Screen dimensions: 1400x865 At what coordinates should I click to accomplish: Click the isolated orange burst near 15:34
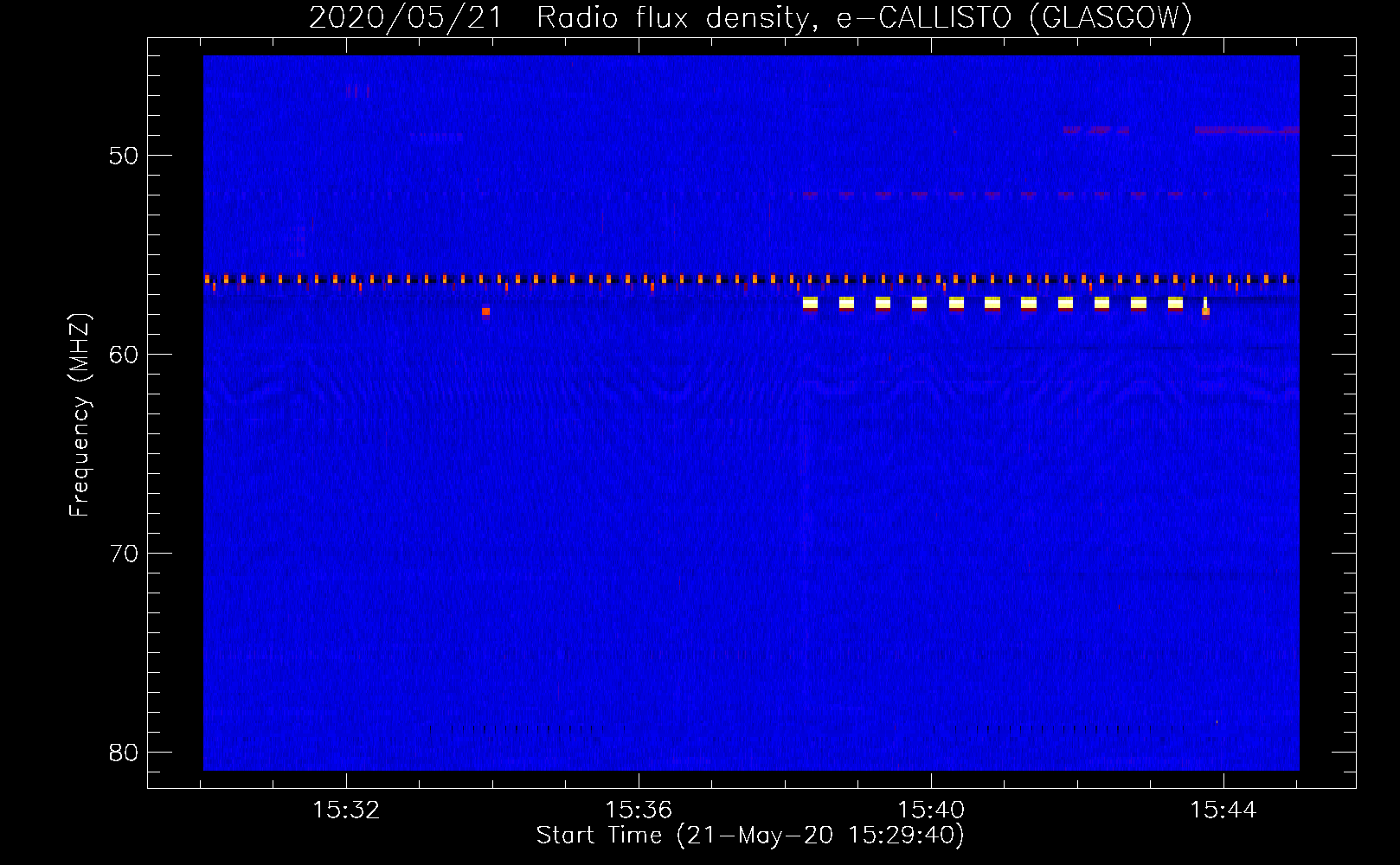tap(485, 311)
